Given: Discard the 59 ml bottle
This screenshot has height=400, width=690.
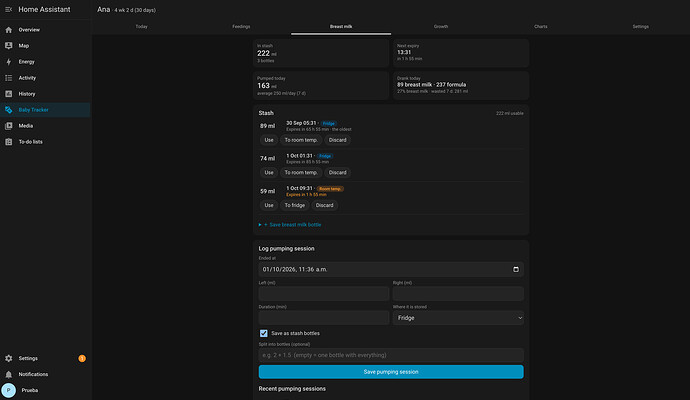Looking at the screenshot, I should coord(324,205).
